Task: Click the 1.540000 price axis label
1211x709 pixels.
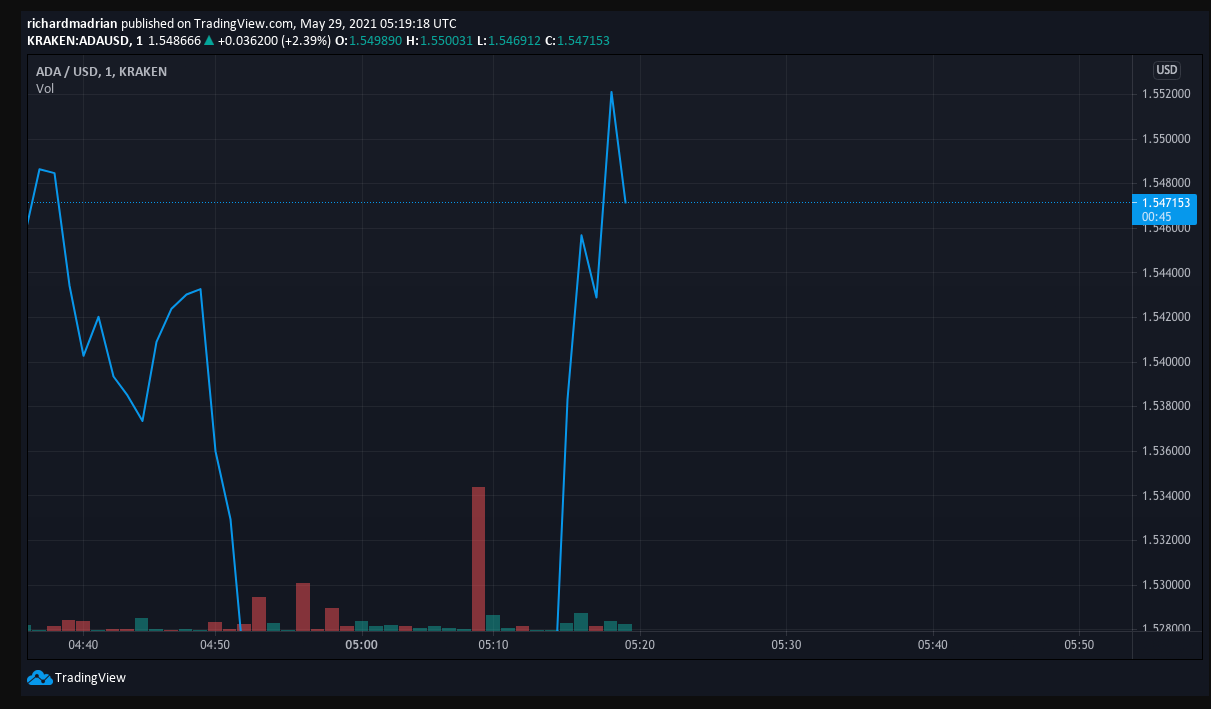Action: [x=1165, y=361]
